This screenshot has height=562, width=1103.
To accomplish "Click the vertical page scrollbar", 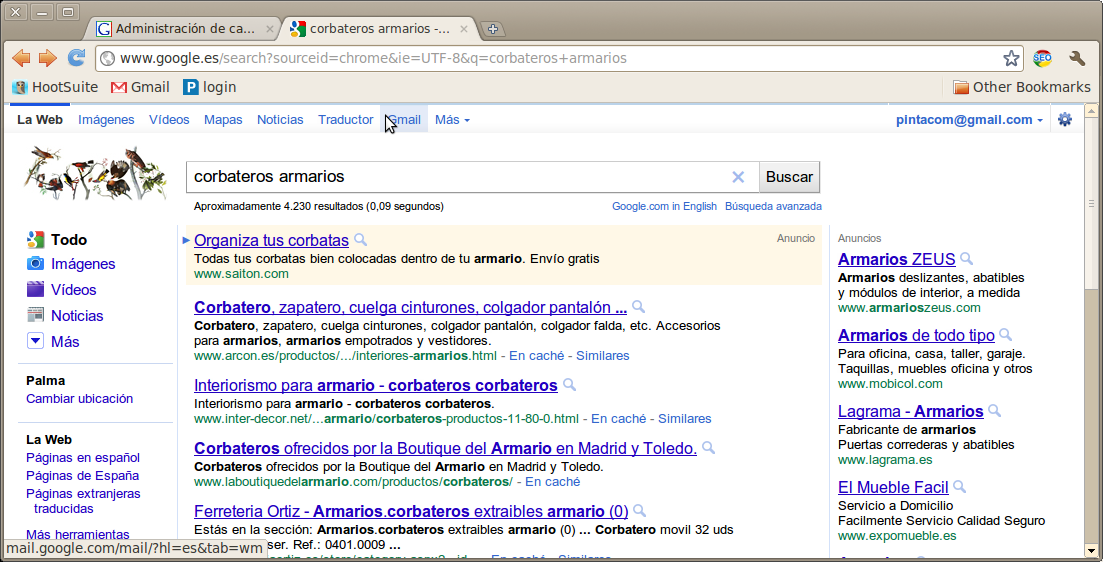I will coord(1090,300).
